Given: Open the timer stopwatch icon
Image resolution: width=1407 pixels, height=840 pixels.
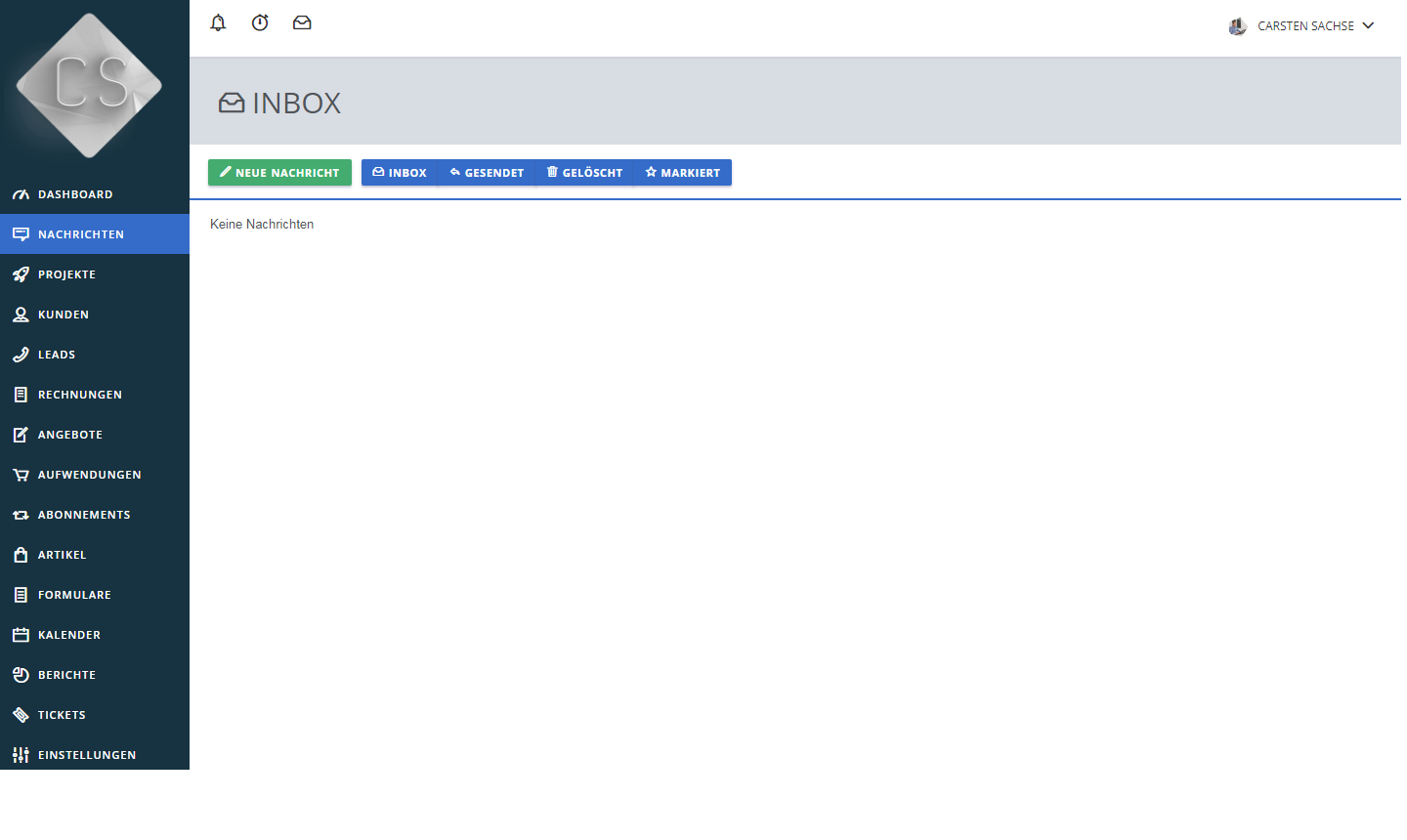Looking at the screenshot, I should (x=260, y=22).
